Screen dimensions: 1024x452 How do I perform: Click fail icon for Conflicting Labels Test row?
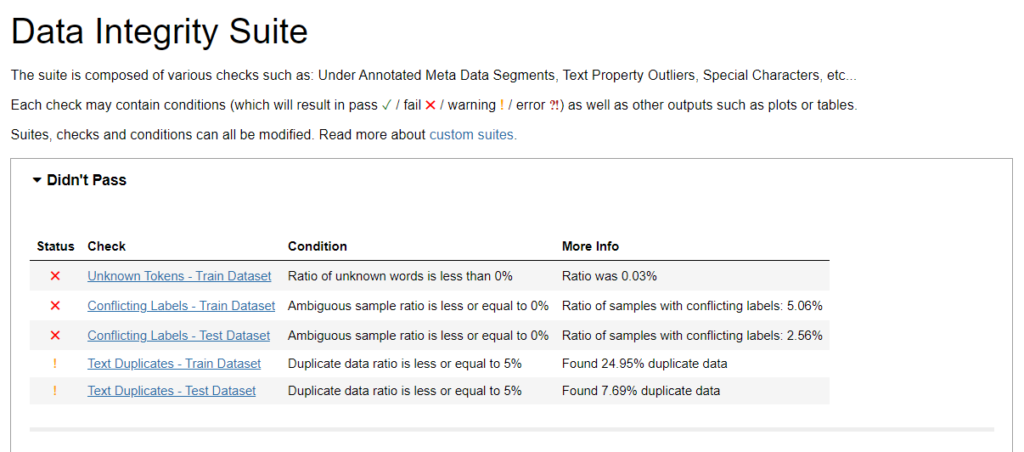(55, 336)
